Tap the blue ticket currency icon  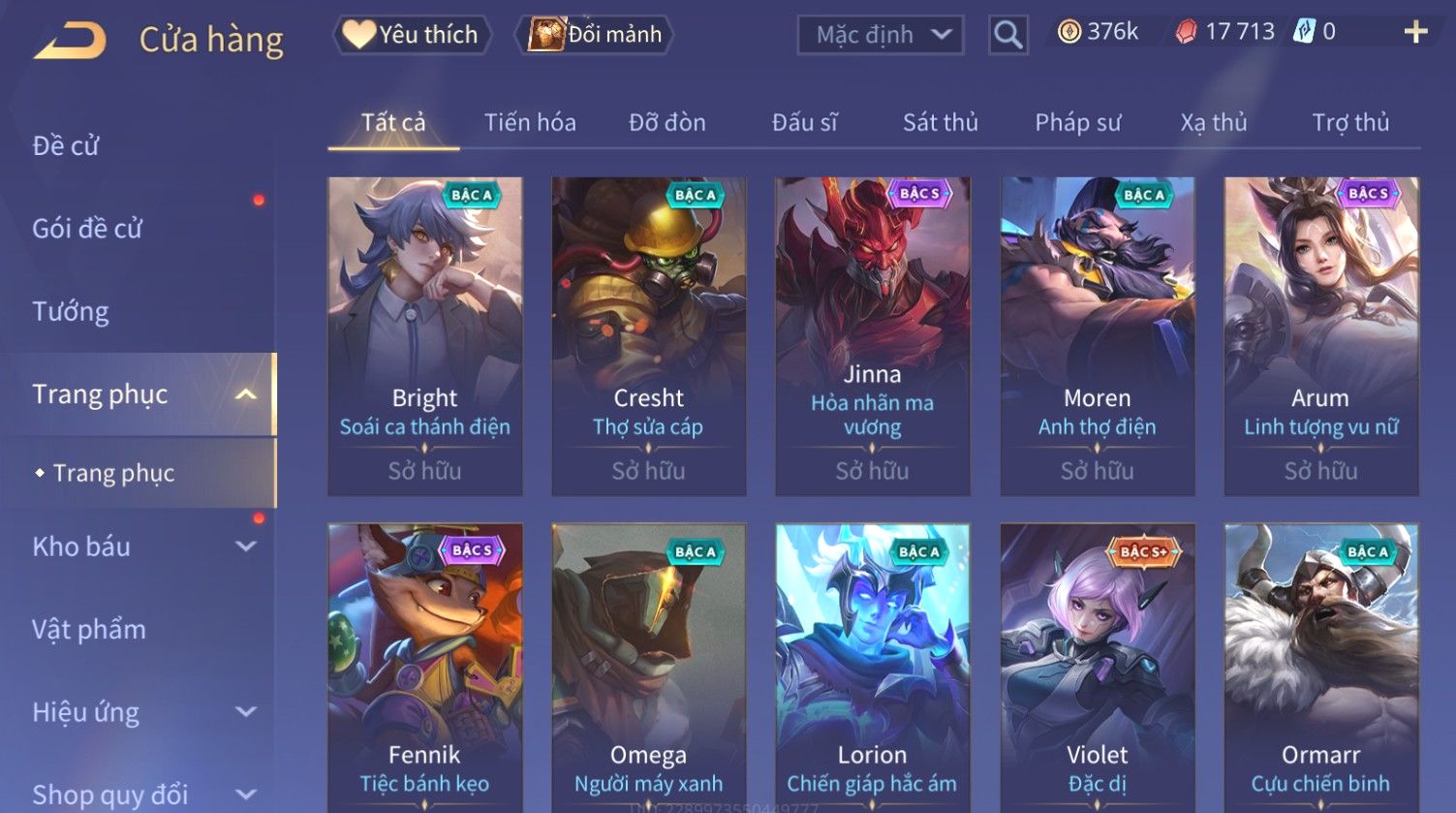[1305, 32]
